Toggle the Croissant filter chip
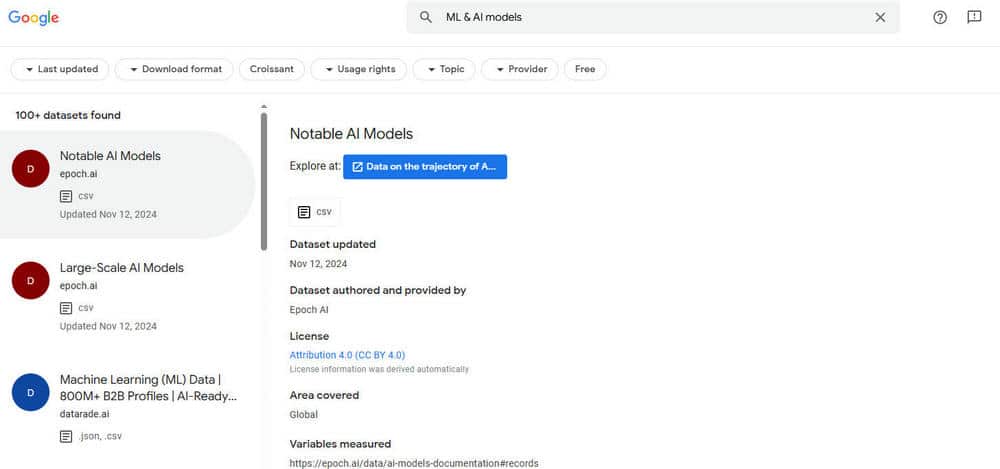 pos(272,69)
